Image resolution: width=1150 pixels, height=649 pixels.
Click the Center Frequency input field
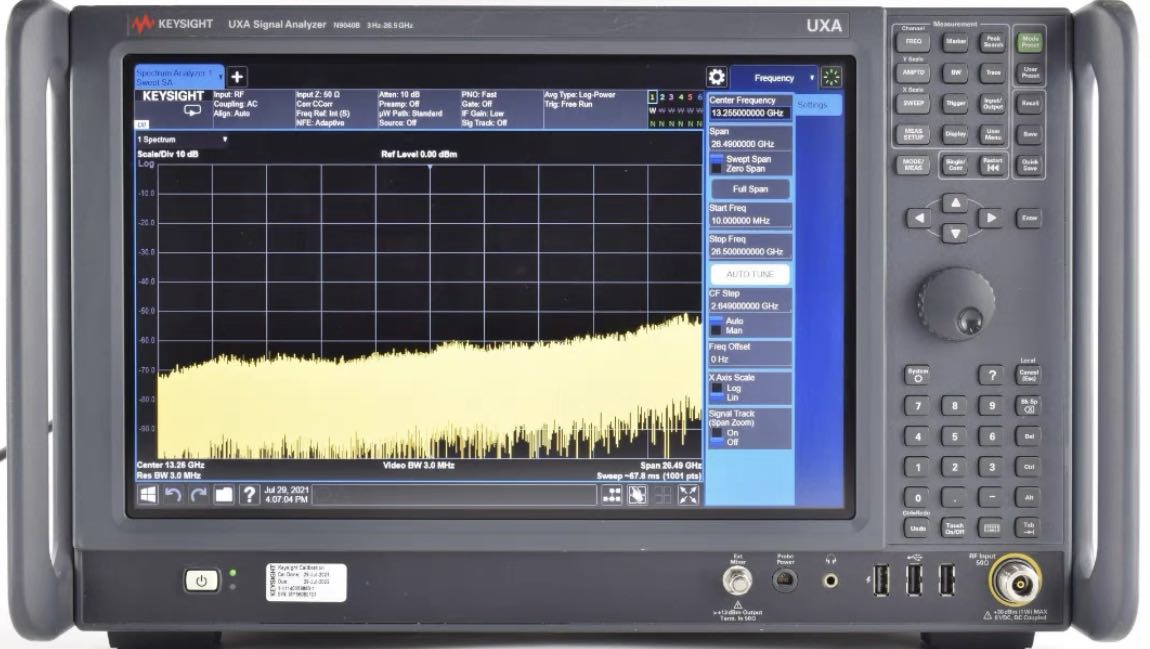point(749,113)
